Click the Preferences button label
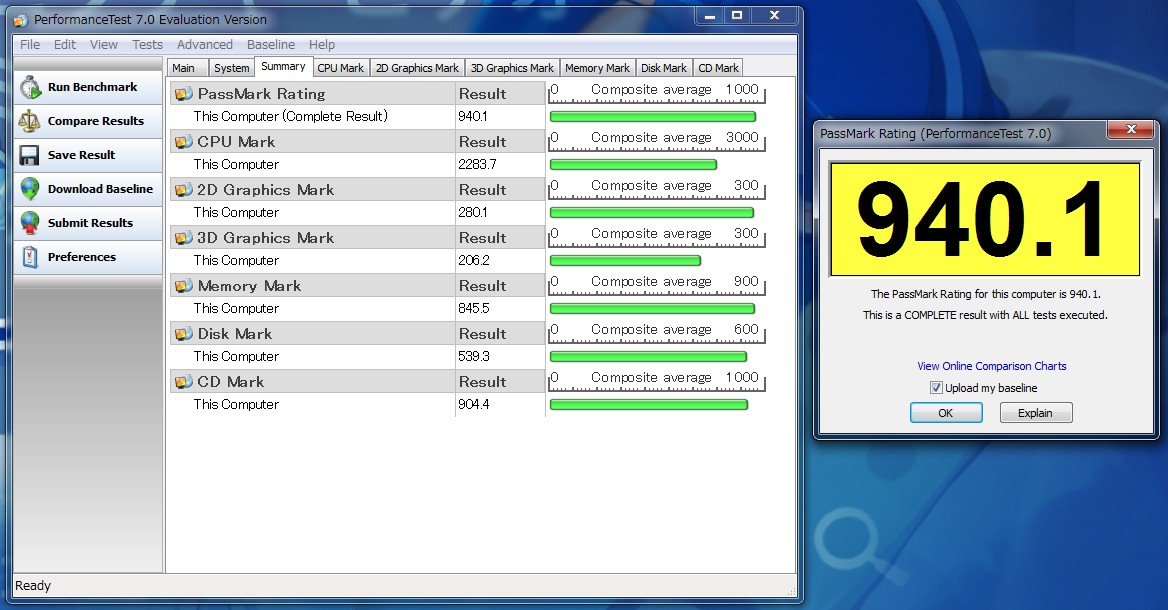The height and width of the screenshot is (610, 1168). 82,257
